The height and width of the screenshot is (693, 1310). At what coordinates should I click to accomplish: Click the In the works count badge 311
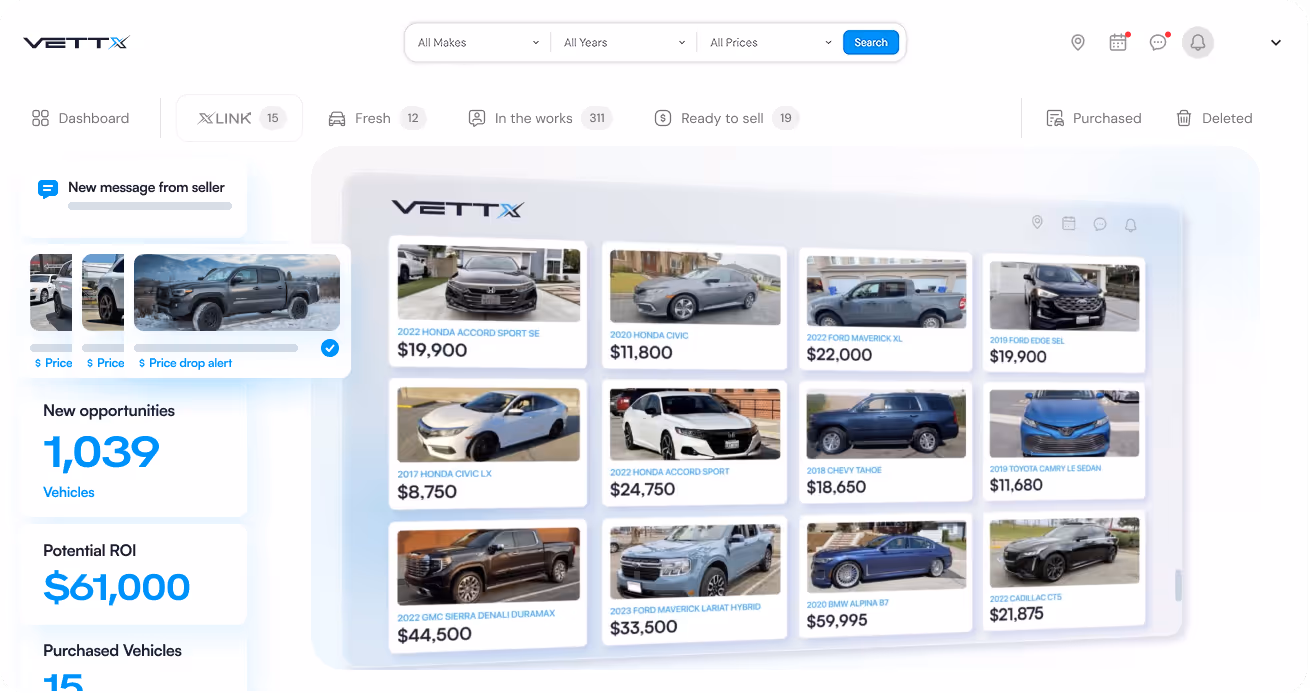tap(597, 118)
